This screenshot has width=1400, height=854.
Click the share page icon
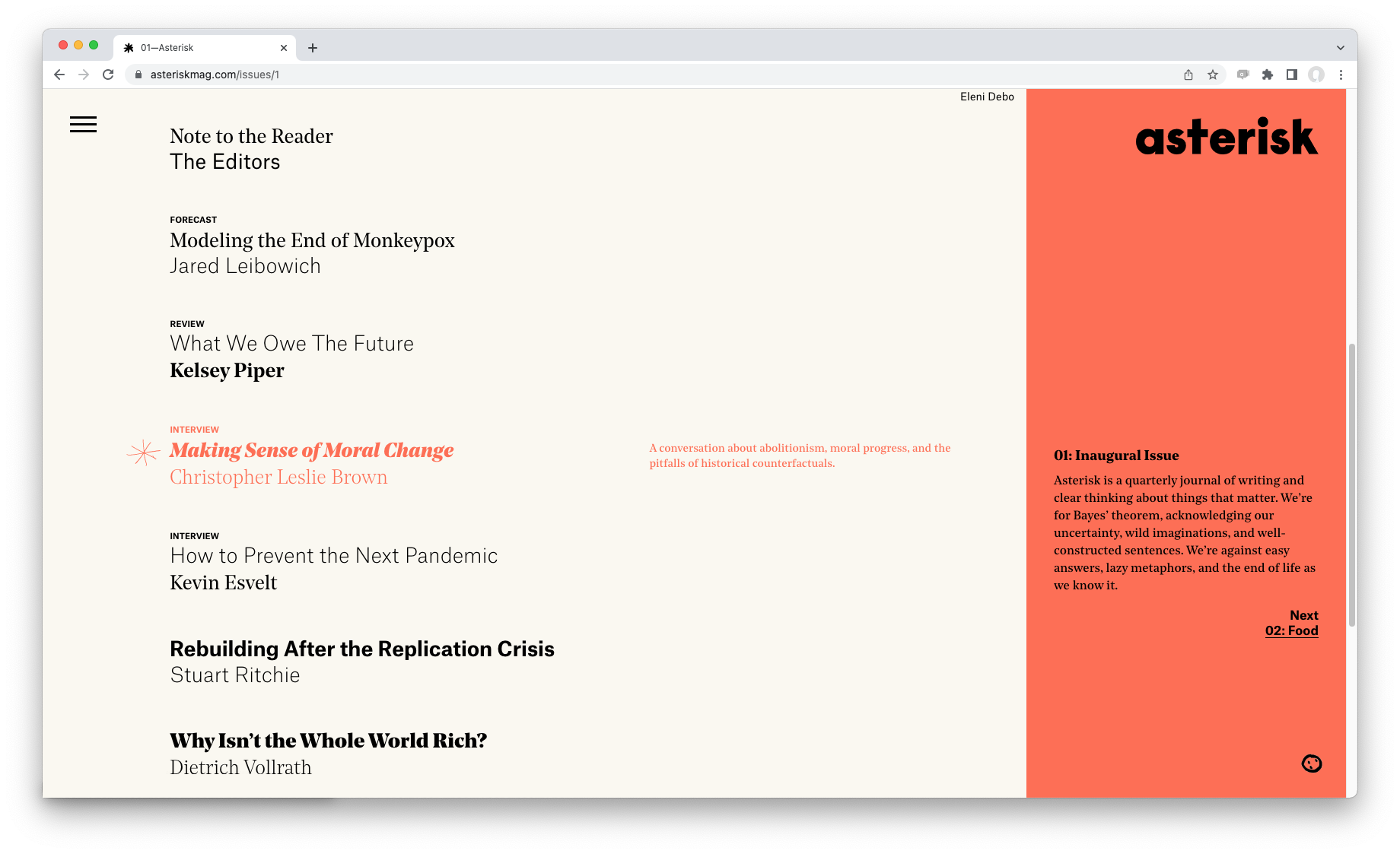pyautogui.click(x=1188, y=75)
